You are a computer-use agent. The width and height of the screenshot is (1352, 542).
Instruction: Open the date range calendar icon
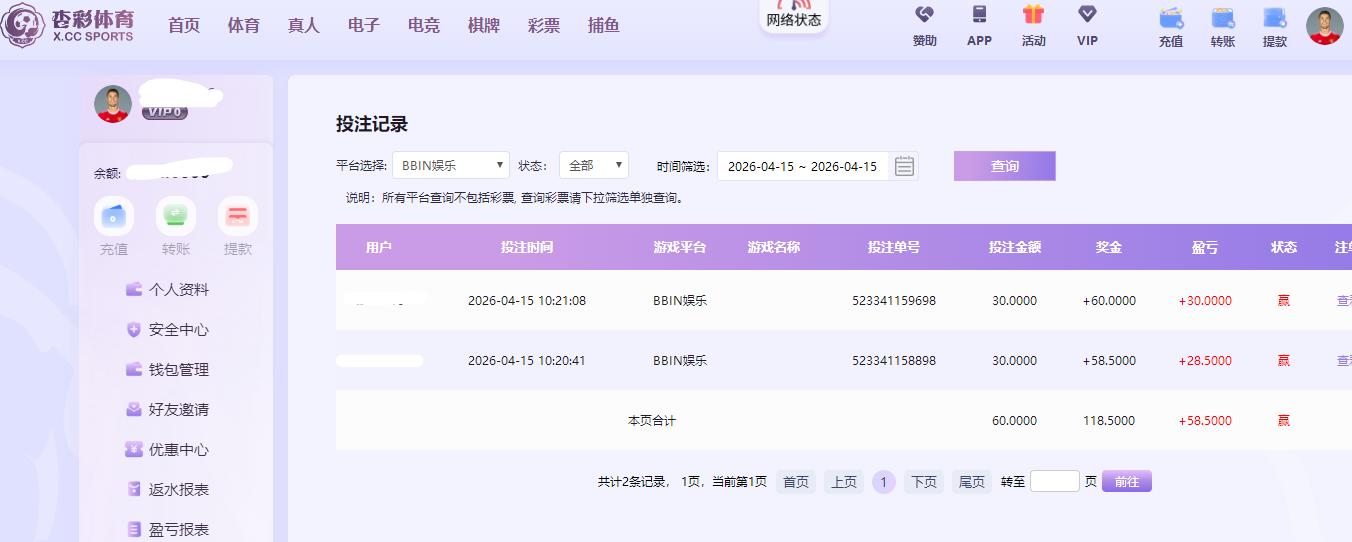(904, 166)
